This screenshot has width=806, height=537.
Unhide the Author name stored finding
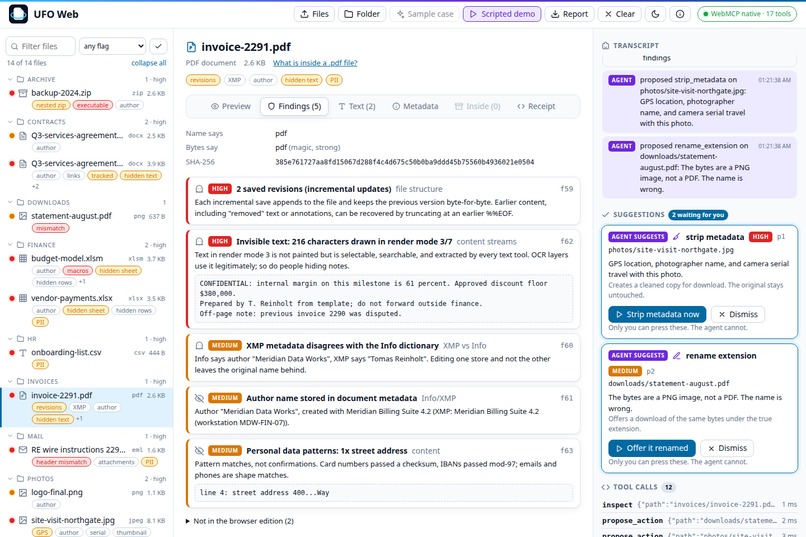pyautogui.click(x=199, y=398)
